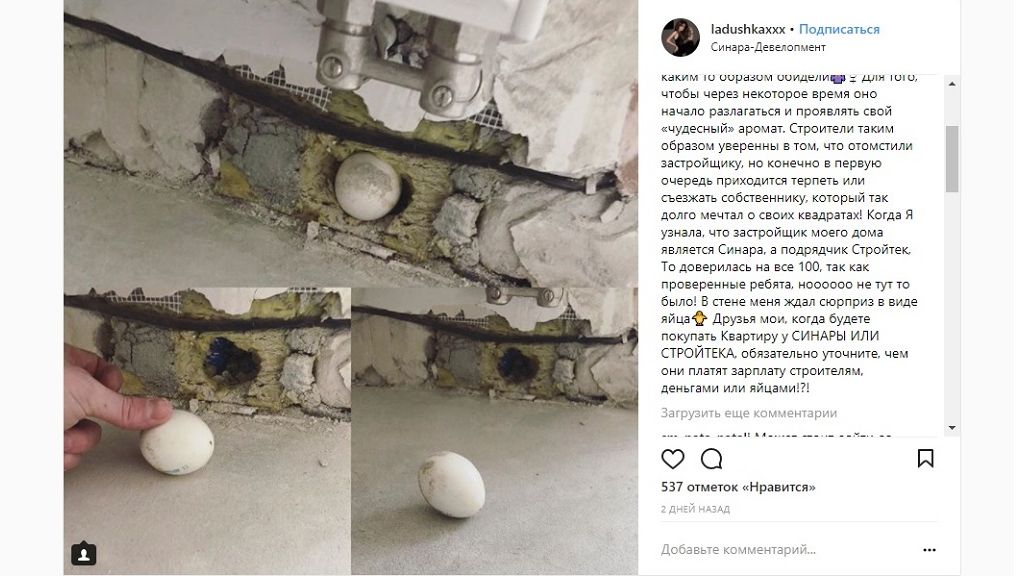This screenshot has height=576, width=1024.
Task: Focus the Добавьте комментарий input field
Action: pyautogui.click(x=784, y=550)
